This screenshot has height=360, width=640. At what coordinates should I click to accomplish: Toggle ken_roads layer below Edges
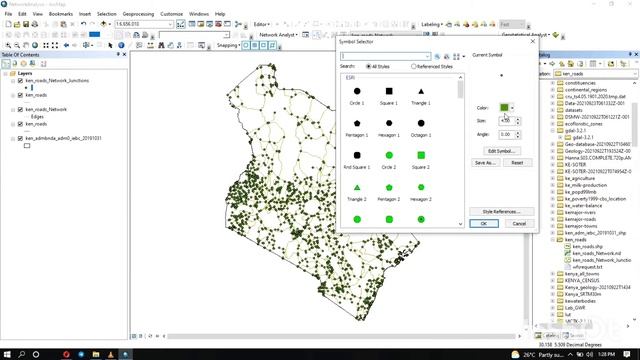coord(20,124)
